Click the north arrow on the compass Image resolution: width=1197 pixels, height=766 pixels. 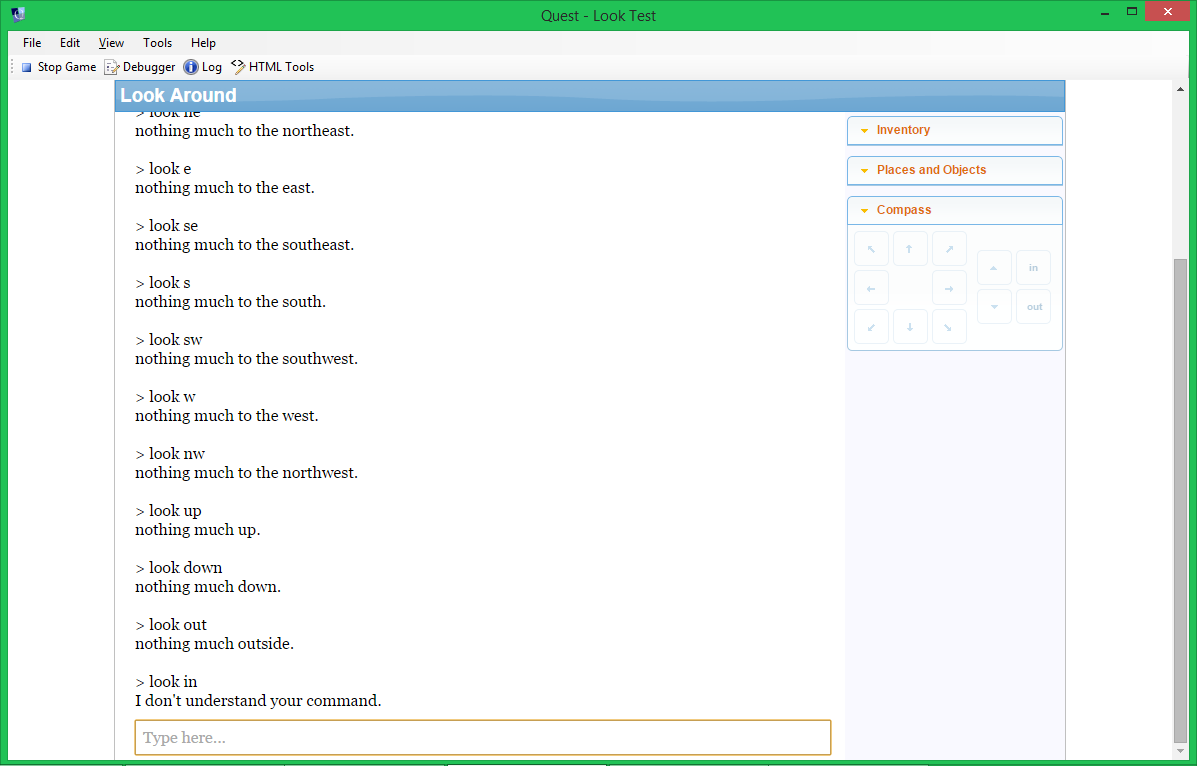click(910, 249)
